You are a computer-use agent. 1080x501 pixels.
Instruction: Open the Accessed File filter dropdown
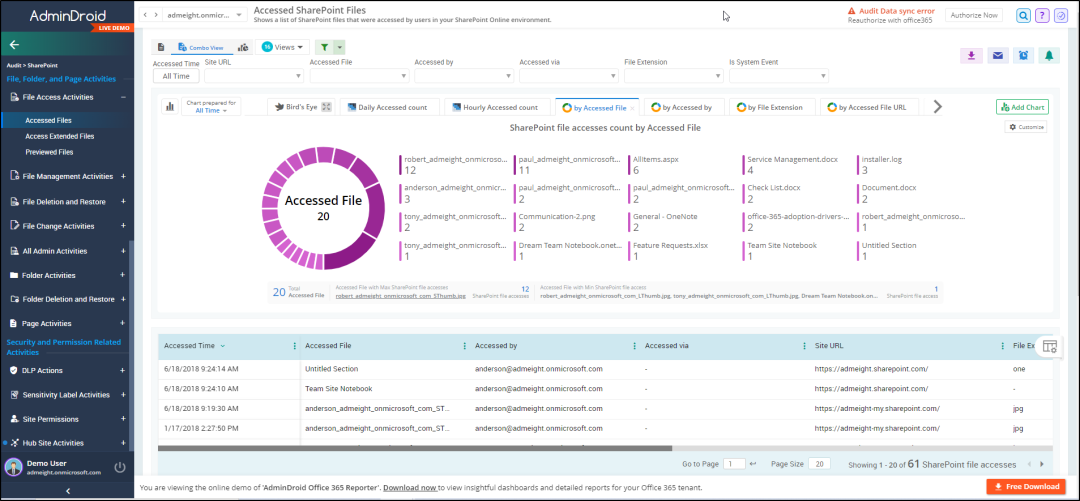tap(359, 76)
